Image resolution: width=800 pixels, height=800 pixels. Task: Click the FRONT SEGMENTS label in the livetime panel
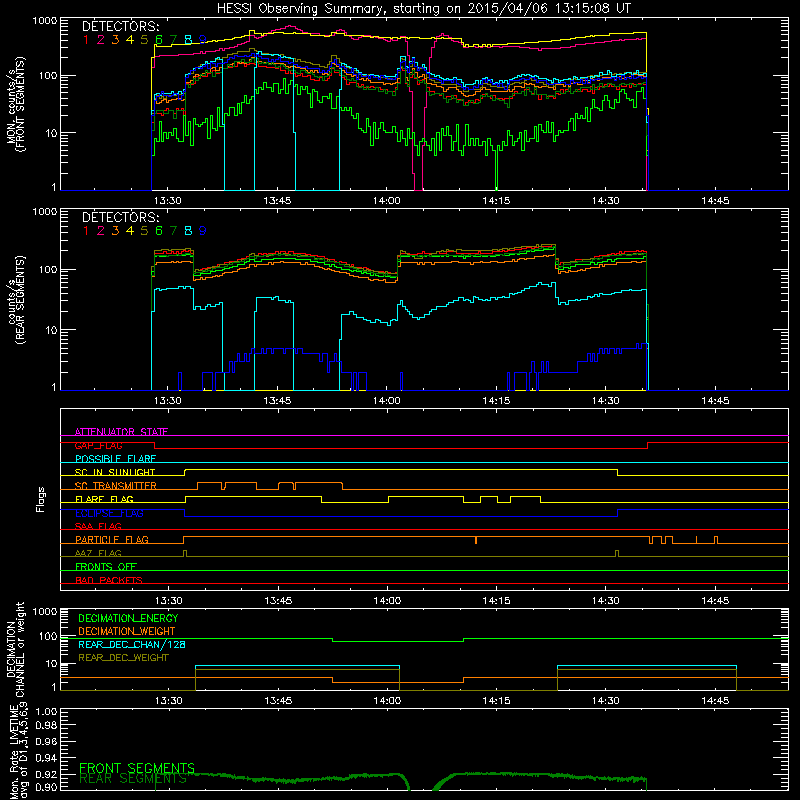137,768
